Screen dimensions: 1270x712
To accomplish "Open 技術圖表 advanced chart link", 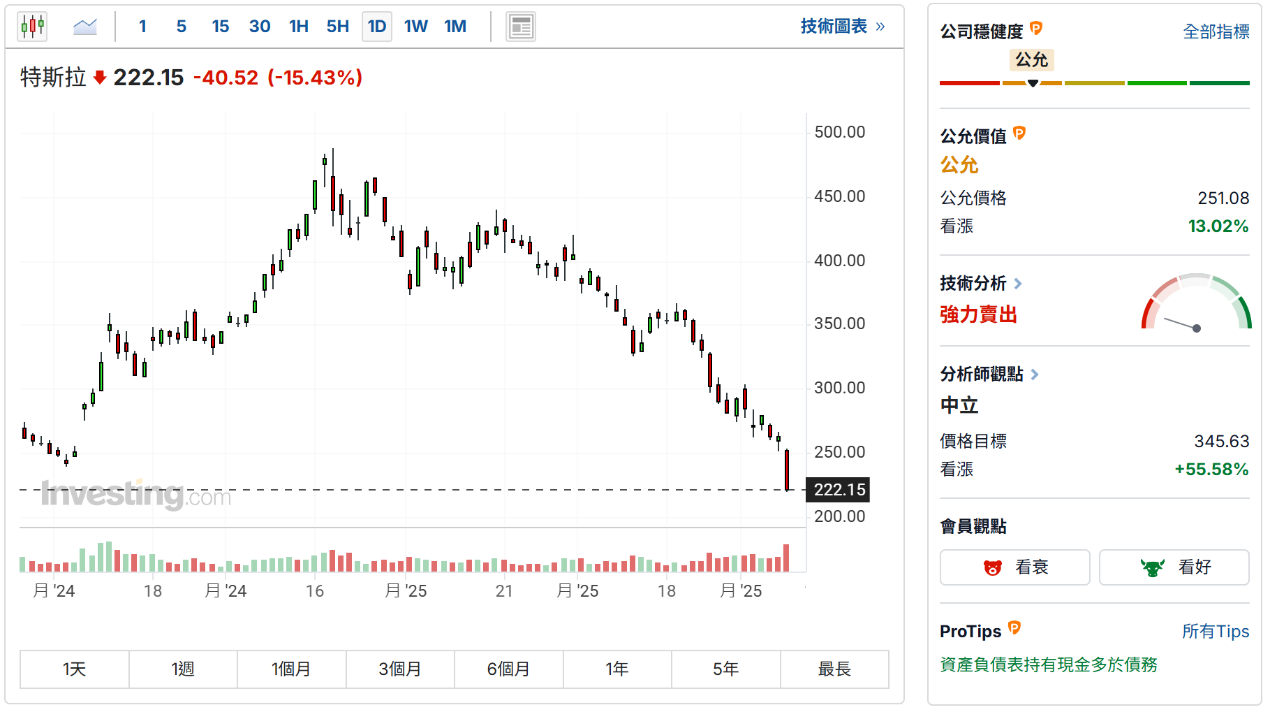I will [842, 26].
